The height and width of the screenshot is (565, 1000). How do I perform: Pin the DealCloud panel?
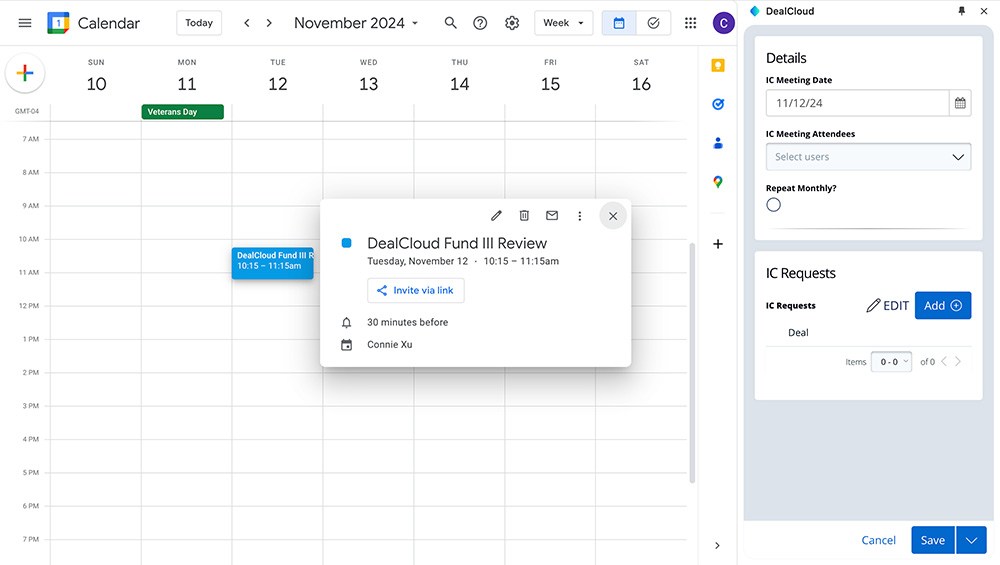click(962, 11)
